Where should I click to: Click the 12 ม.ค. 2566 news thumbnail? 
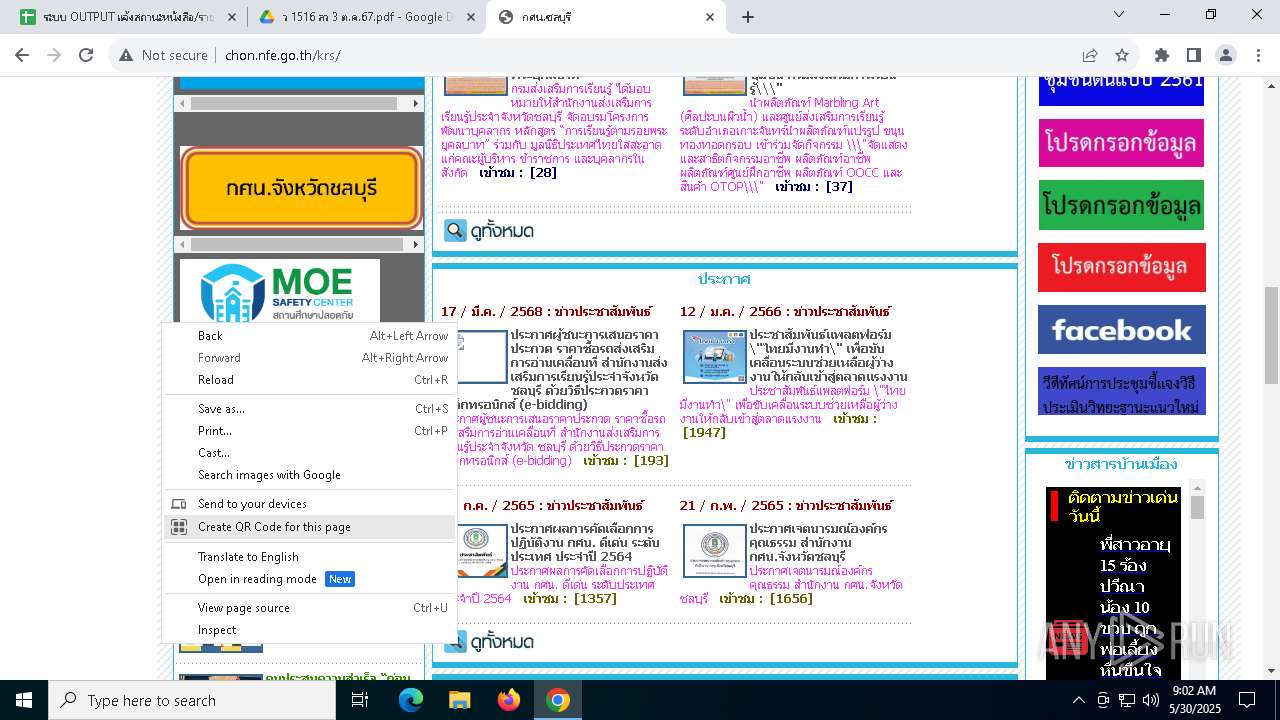[x=715, y=357]
